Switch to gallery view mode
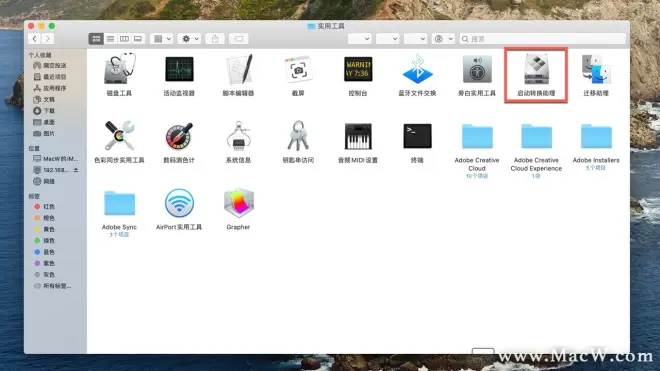The height and width of the screenshot is (371, 660). tap(138, 39)
